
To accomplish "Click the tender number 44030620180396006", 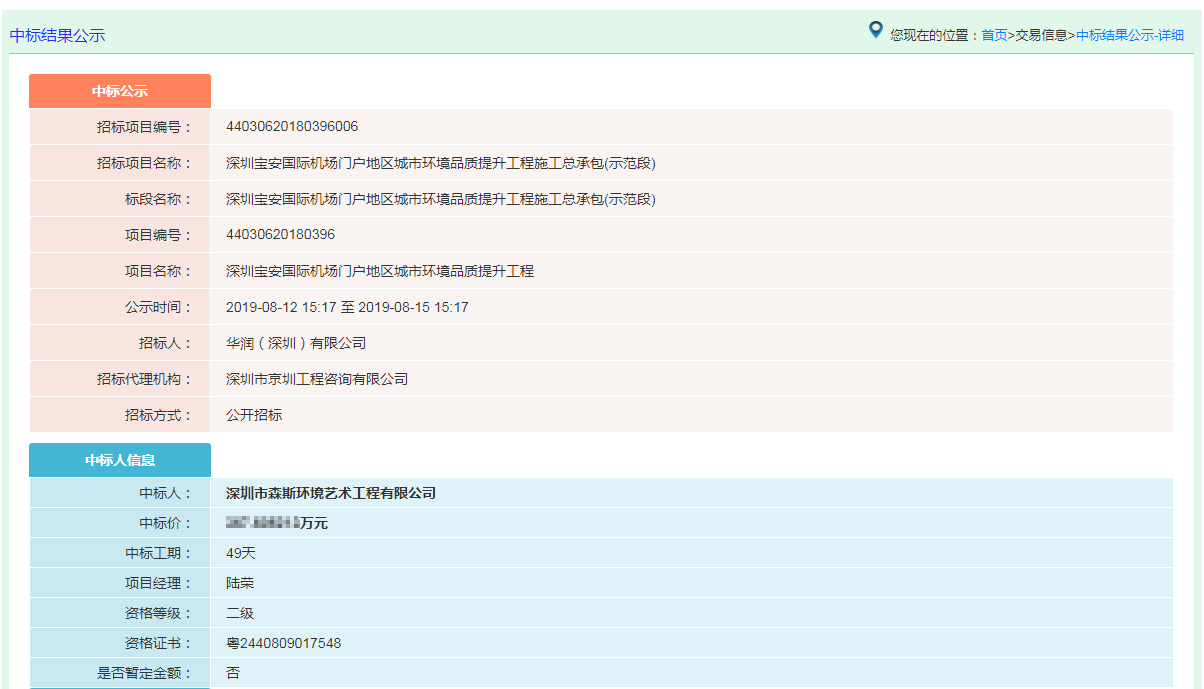I will (x=292, y=127).
